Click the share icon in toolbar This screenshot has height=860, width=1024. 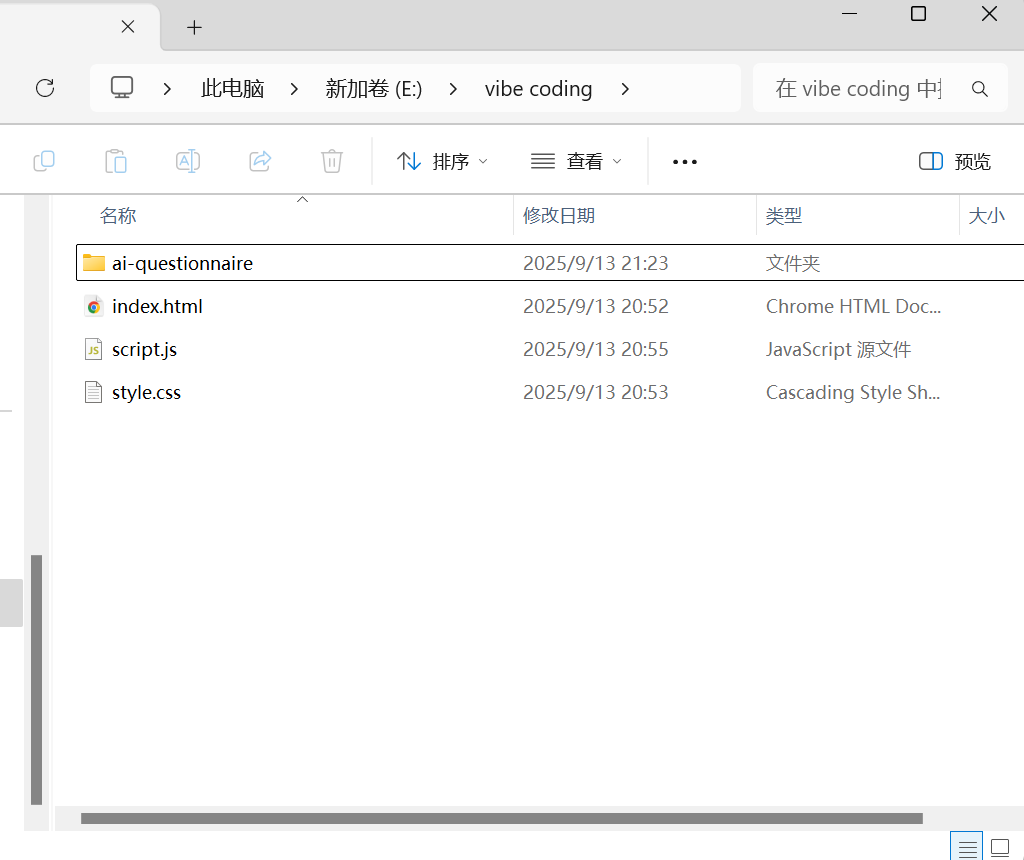click(260, 161)
